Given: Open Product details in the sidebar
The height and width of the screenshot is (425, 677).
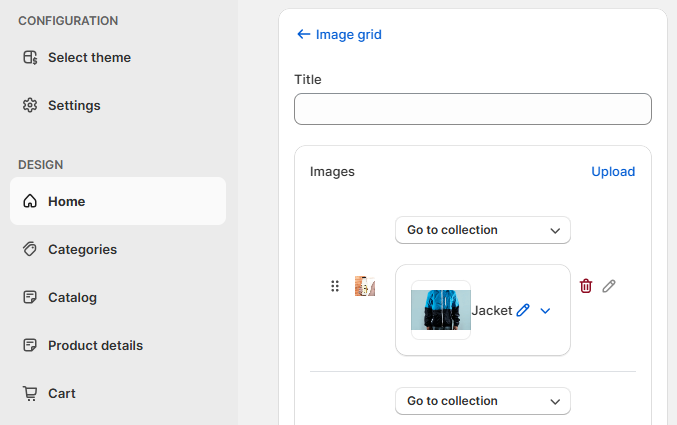Looking at the screenshot, I should [118, 345].
